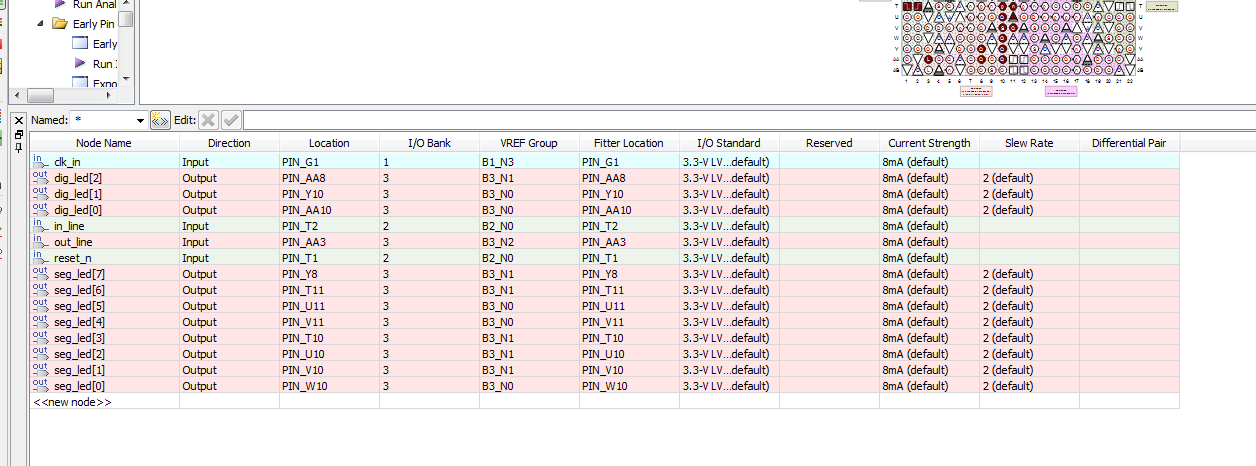The width and height of the screenshot is (1256, 466).
Task: Click the input pin icon for clk_in
Action: 40,161
